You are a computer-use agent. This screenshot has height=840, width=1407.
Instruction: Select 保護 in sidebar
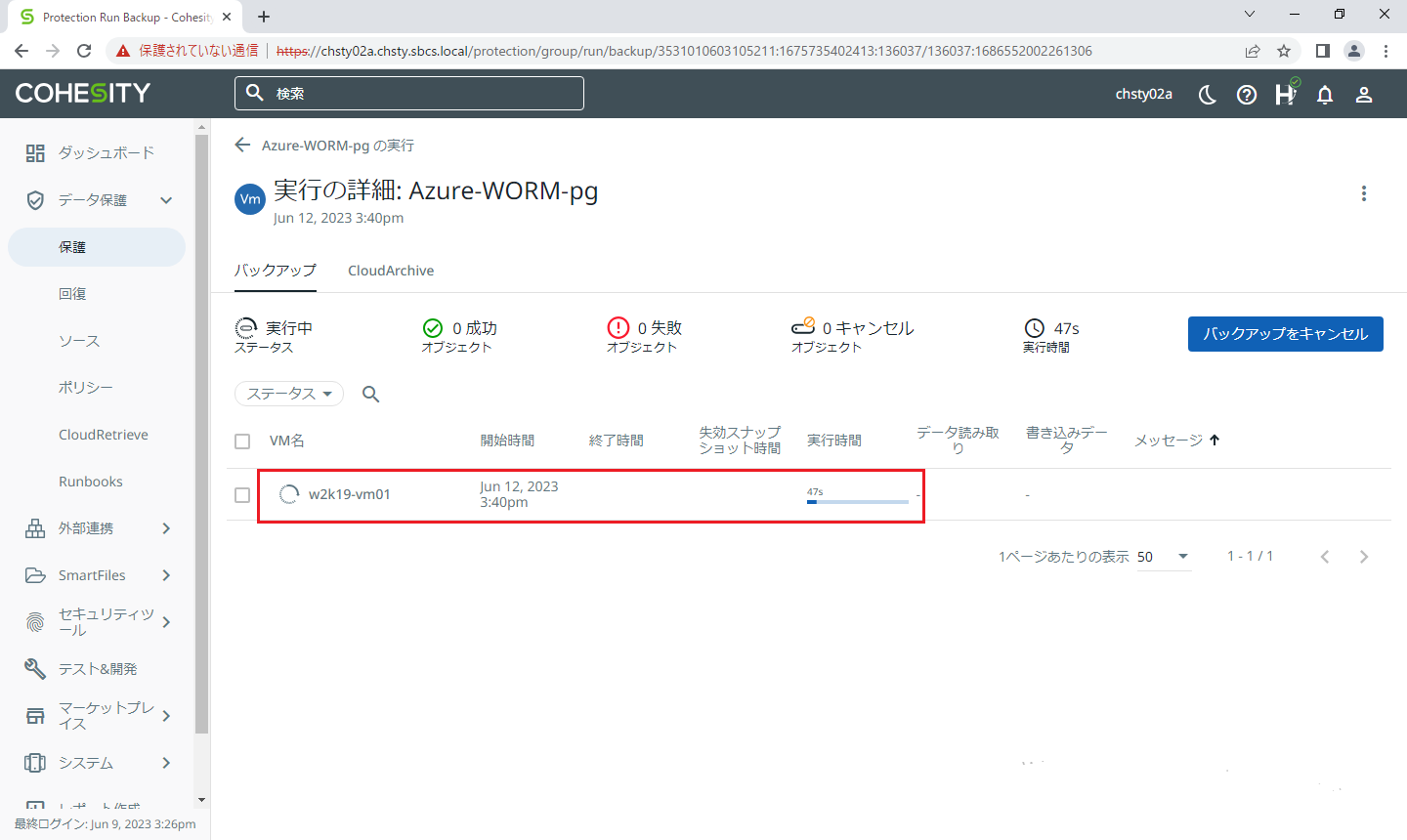(x=97, y=247)
